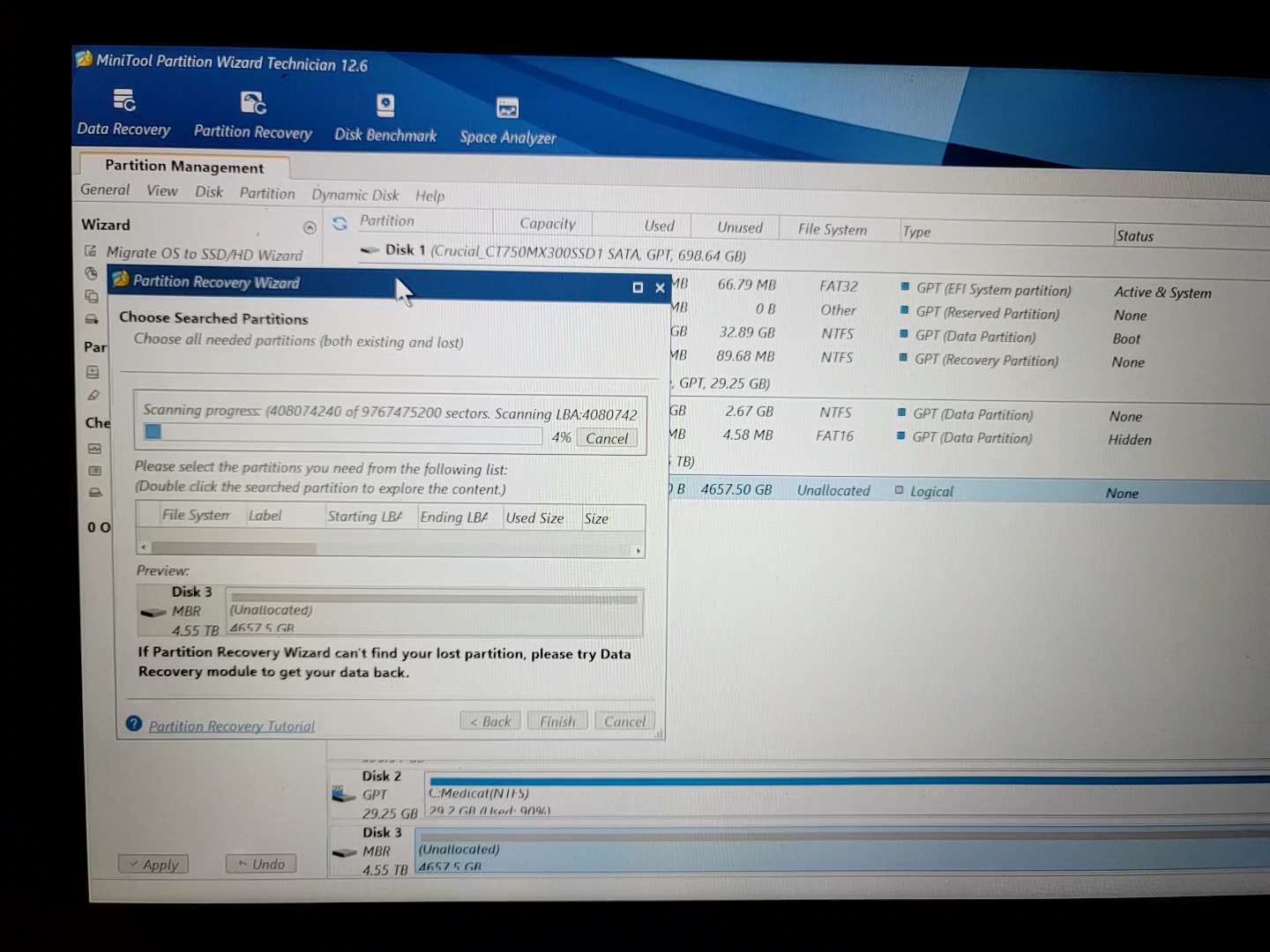Click the Disk 2 drive icon in disk map

(x=343, y=795)
